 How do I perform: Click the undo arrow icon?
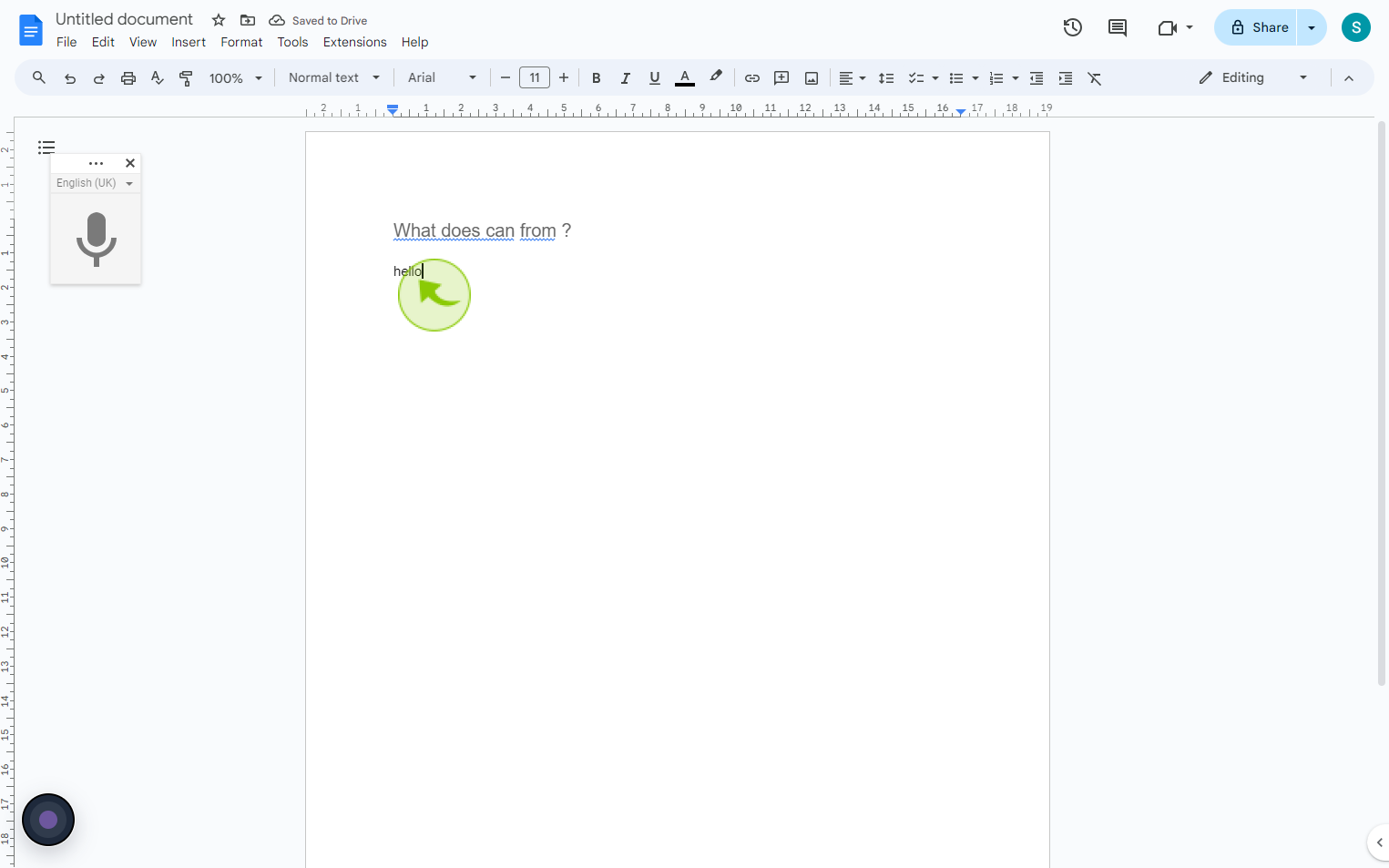(70, 78)
